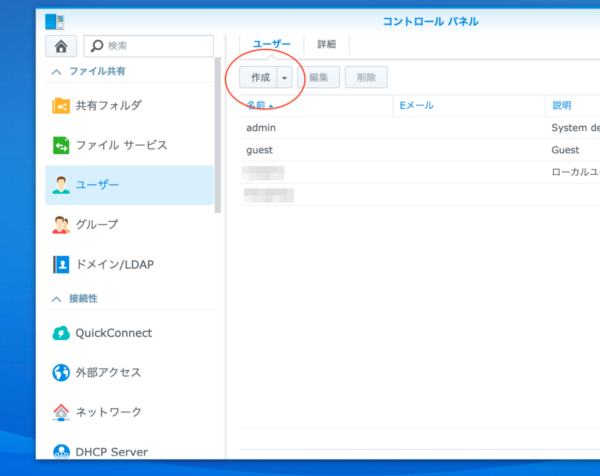600x476 pixels.
Task: Collapse the 接続性 section
Action: coord(57,299)
